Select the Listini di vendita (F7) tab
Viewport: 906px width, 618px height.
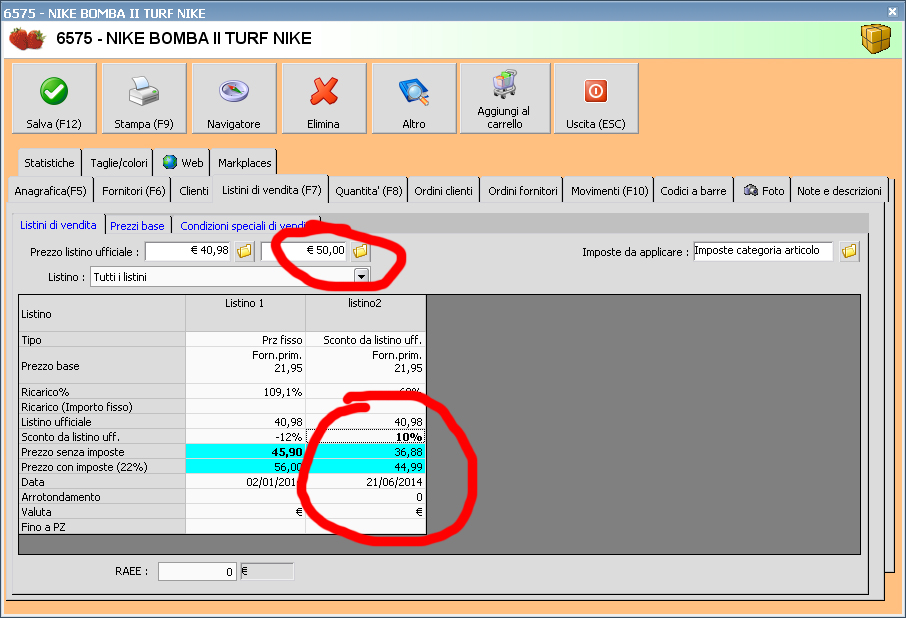[272, 189]
